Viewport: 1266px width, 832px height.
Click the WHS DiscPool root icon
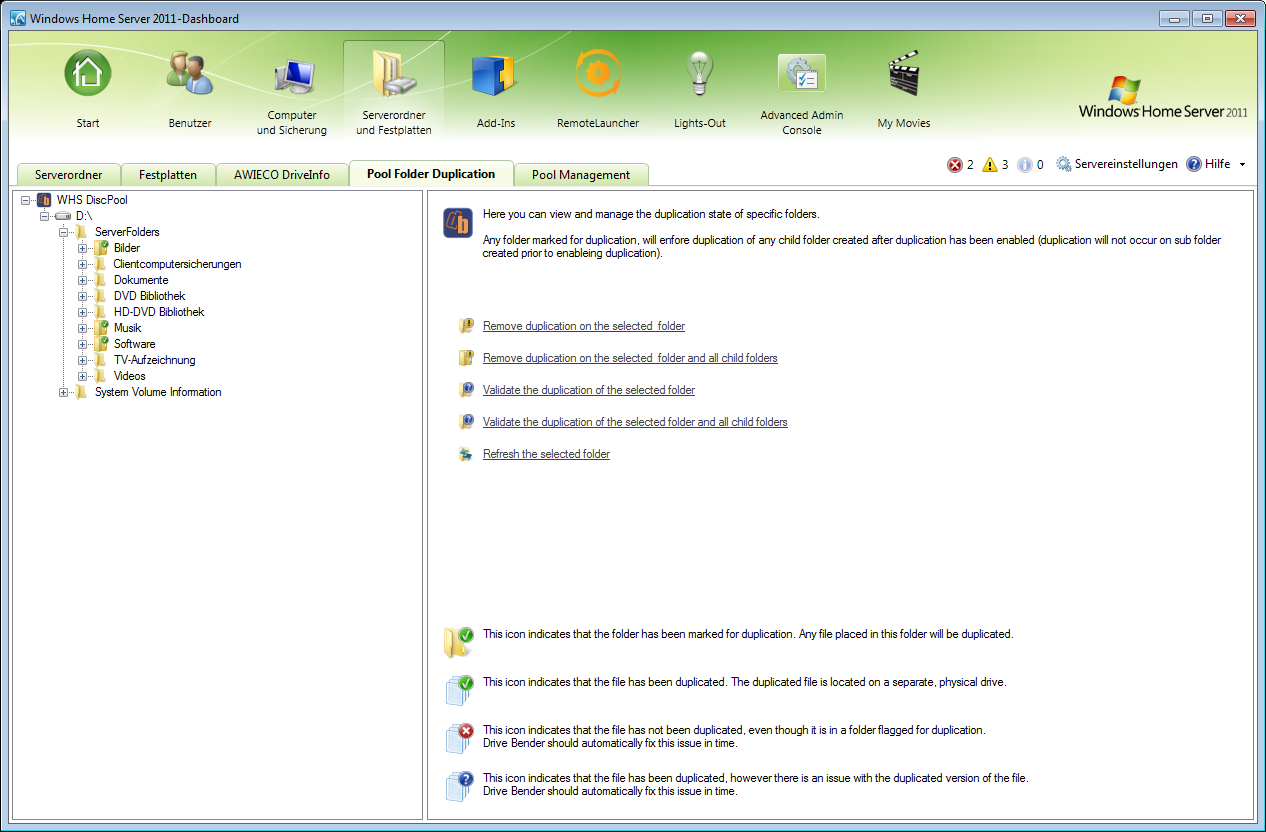[44, 200]
